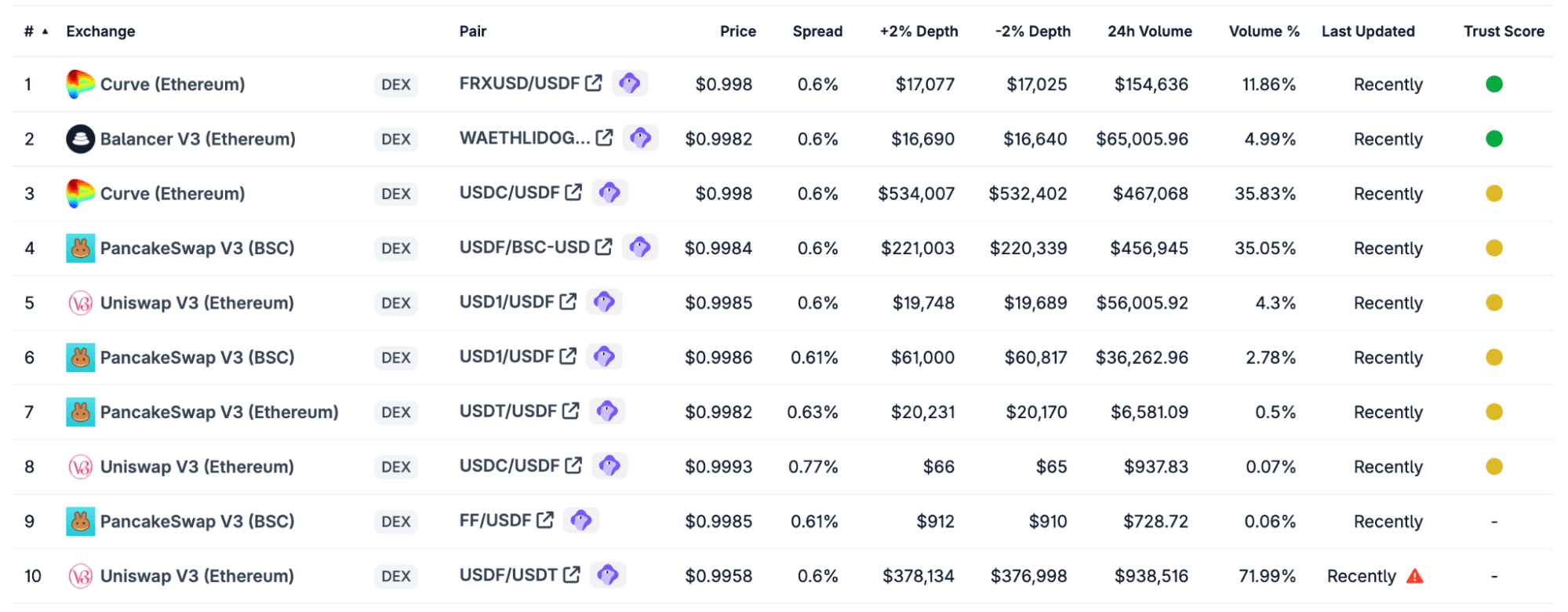Image resolution: width=1568 pixels, height=612 pixels.
Task: Click the Spread column header
Action: click(817, 31)
